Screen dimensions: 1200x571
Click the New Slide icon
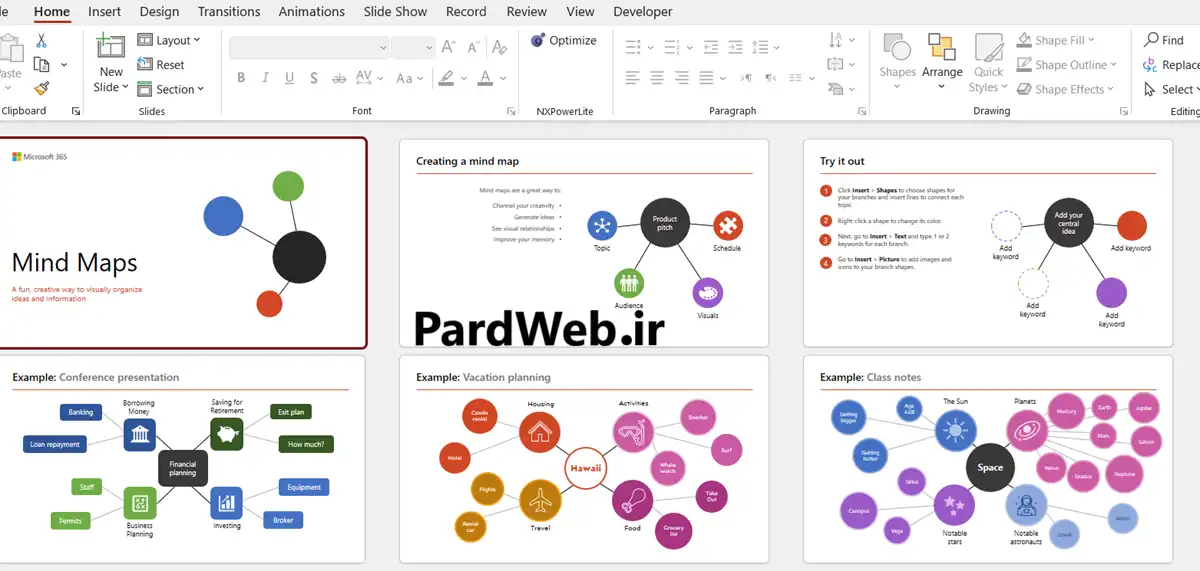(110, 47)
